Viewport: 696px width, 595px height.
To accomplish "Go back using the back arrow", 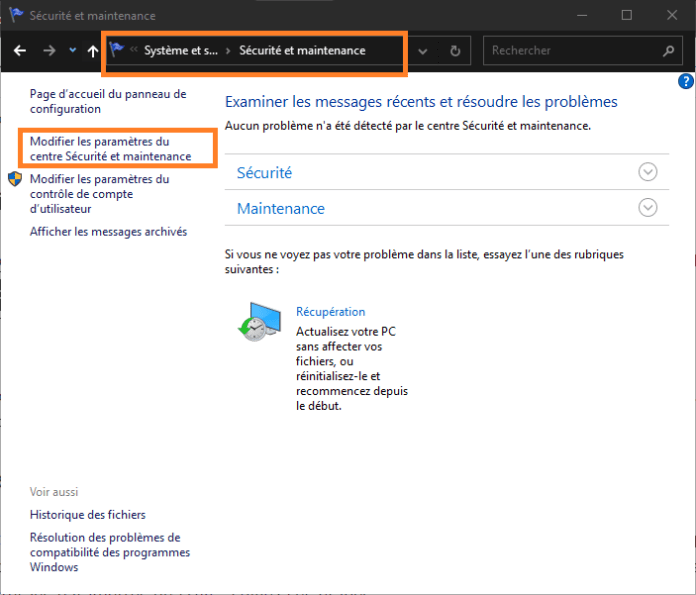I will point(19,51).
